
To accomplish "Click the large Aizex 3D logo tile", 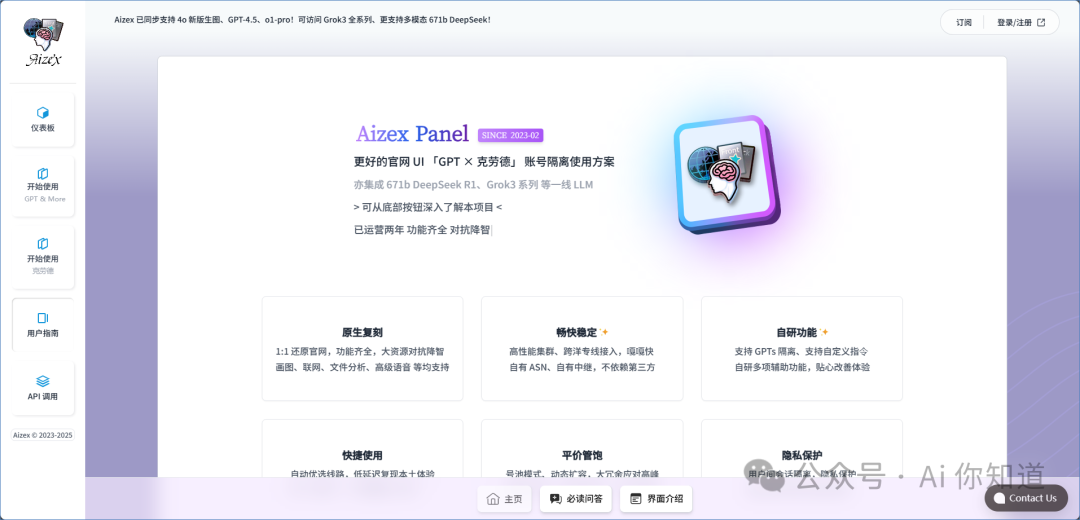I will (x=727, y=174).
